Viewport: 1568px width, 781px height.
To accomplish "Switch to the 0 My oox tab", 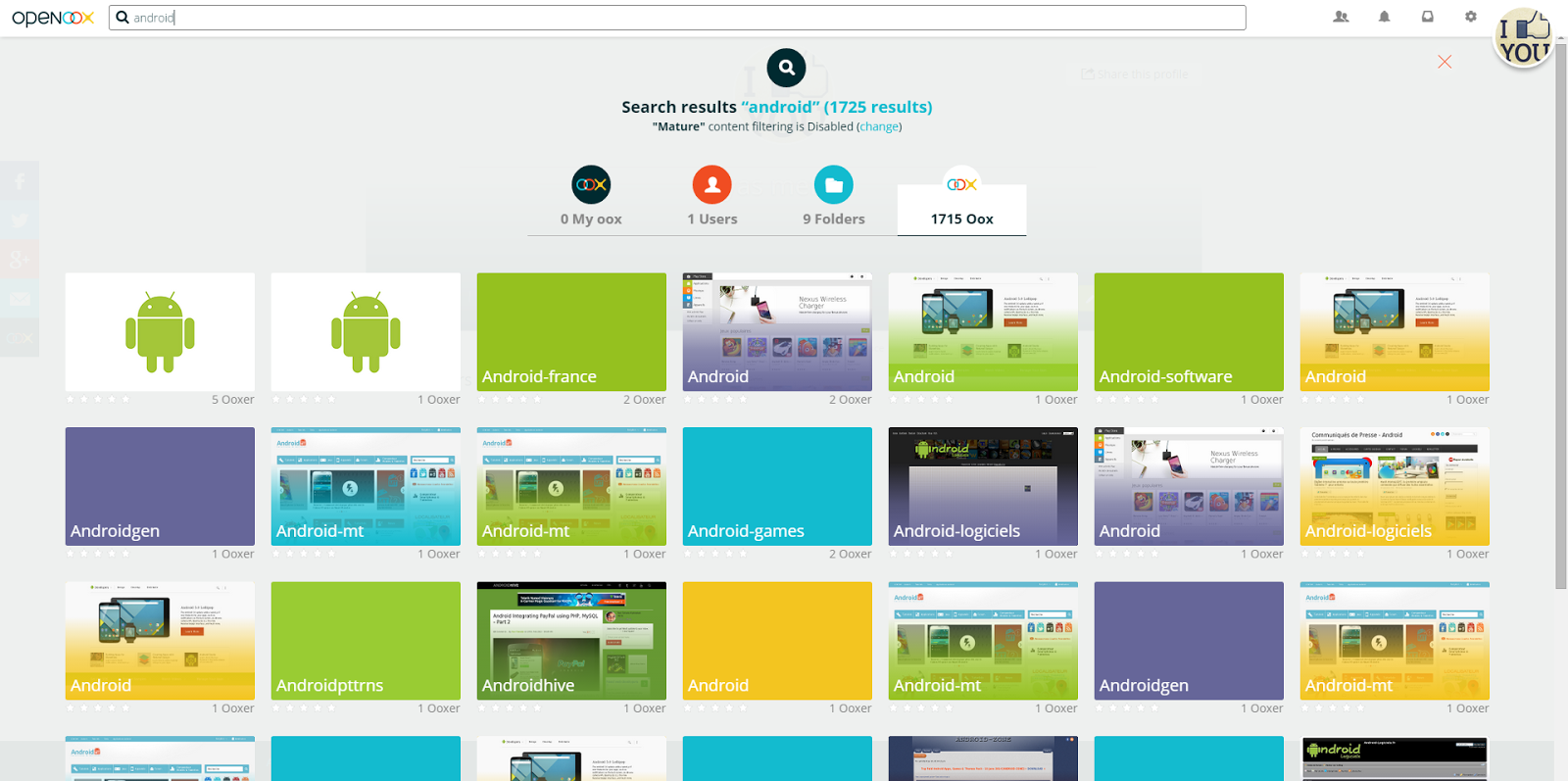I will (x=591, y=200).
